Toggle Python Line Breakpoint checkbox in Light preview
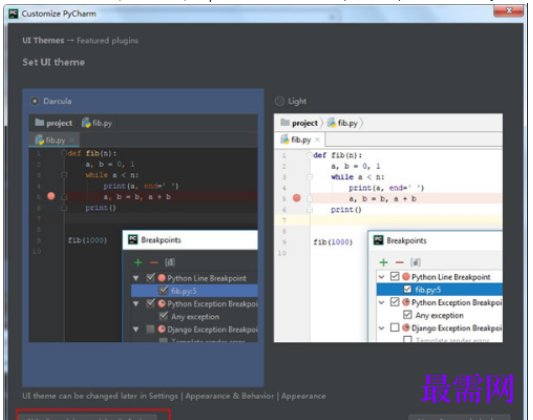 click(x=395, y=276)
